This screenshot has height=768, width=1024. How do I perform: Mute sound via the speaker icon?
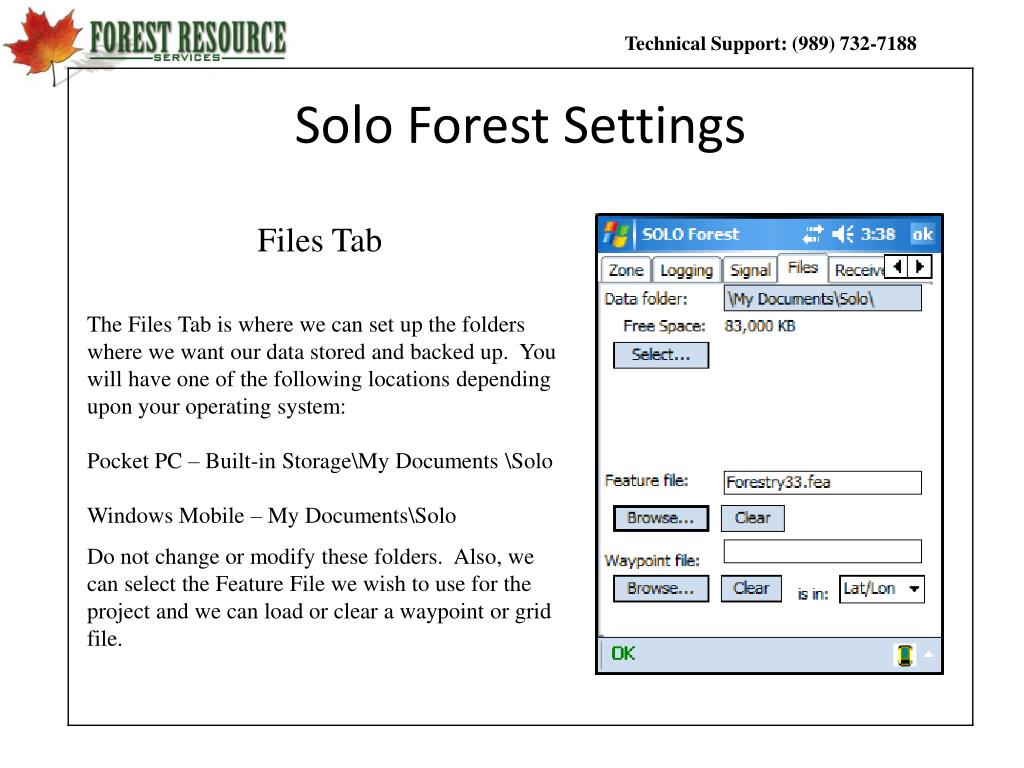point(843,234)
